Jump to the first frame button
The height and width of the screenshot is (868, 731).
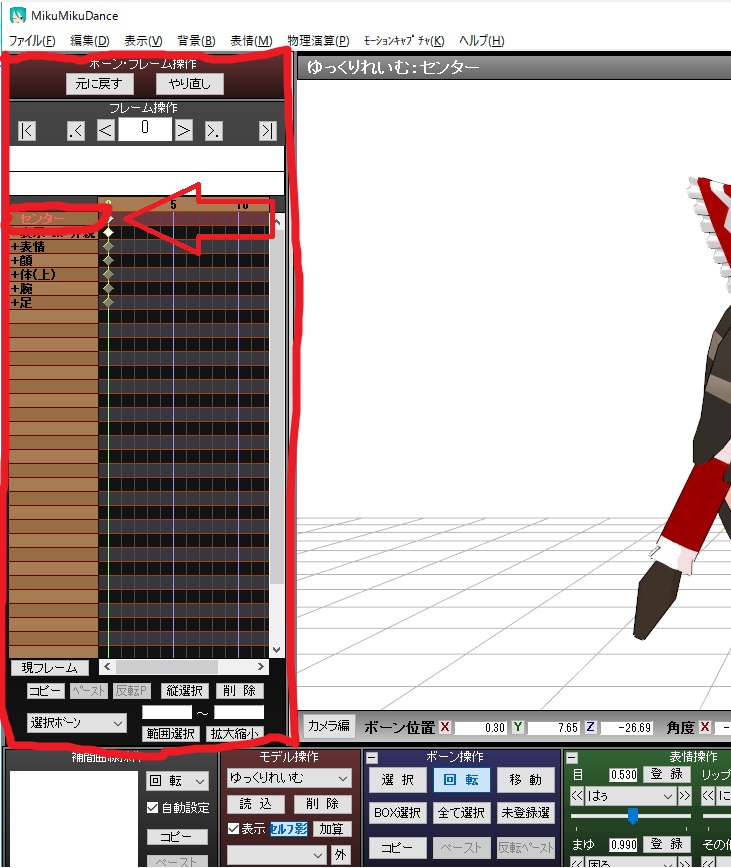pyautogui.click(x=27, y=130)
